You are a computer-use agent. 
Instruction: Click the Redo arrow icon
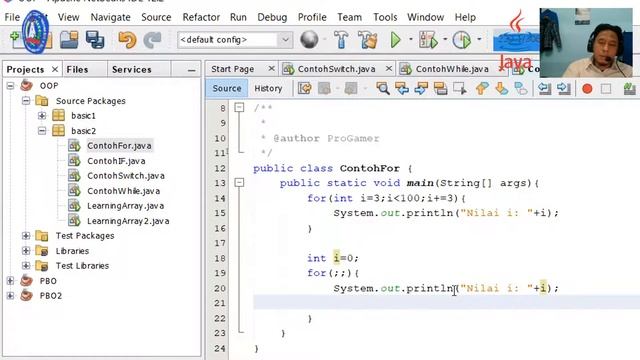[152, 40]
